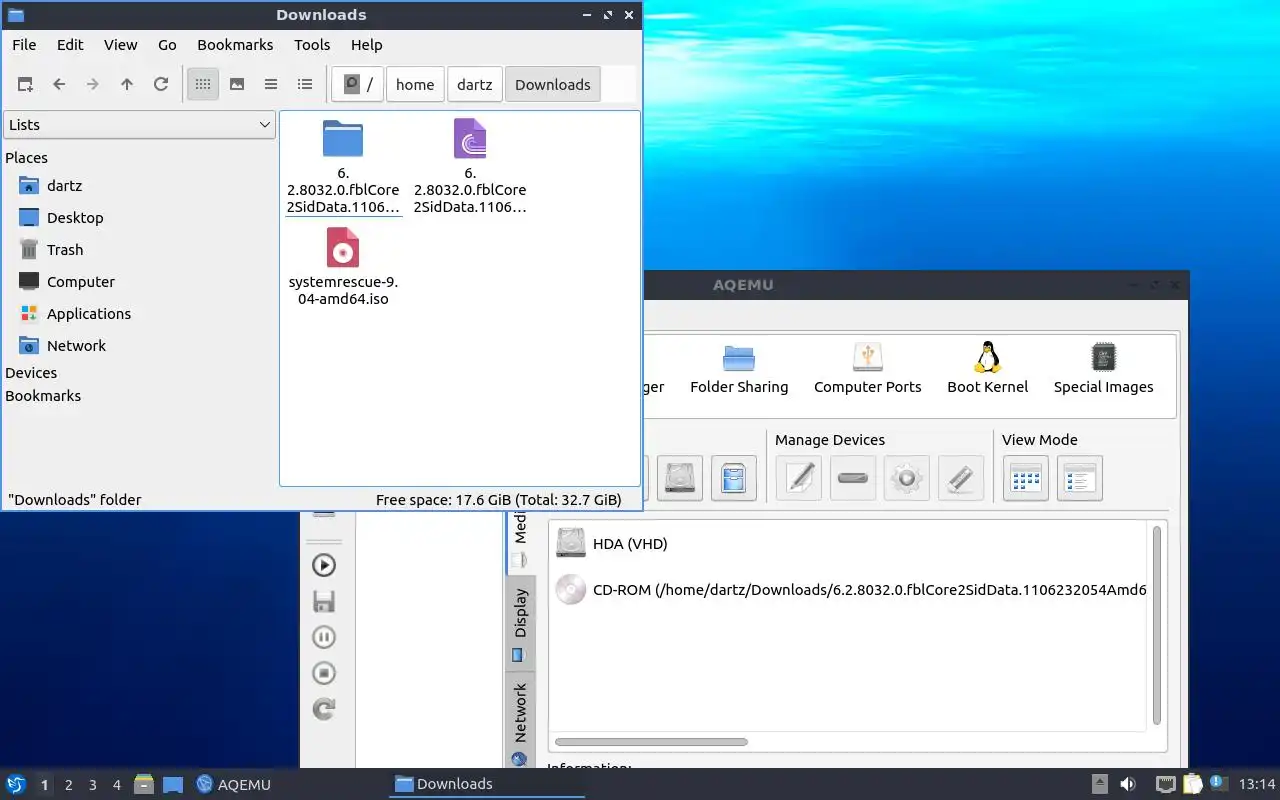Stop the virtual machine
Screen dimensions: 1280x800
[x=324, y=673]
